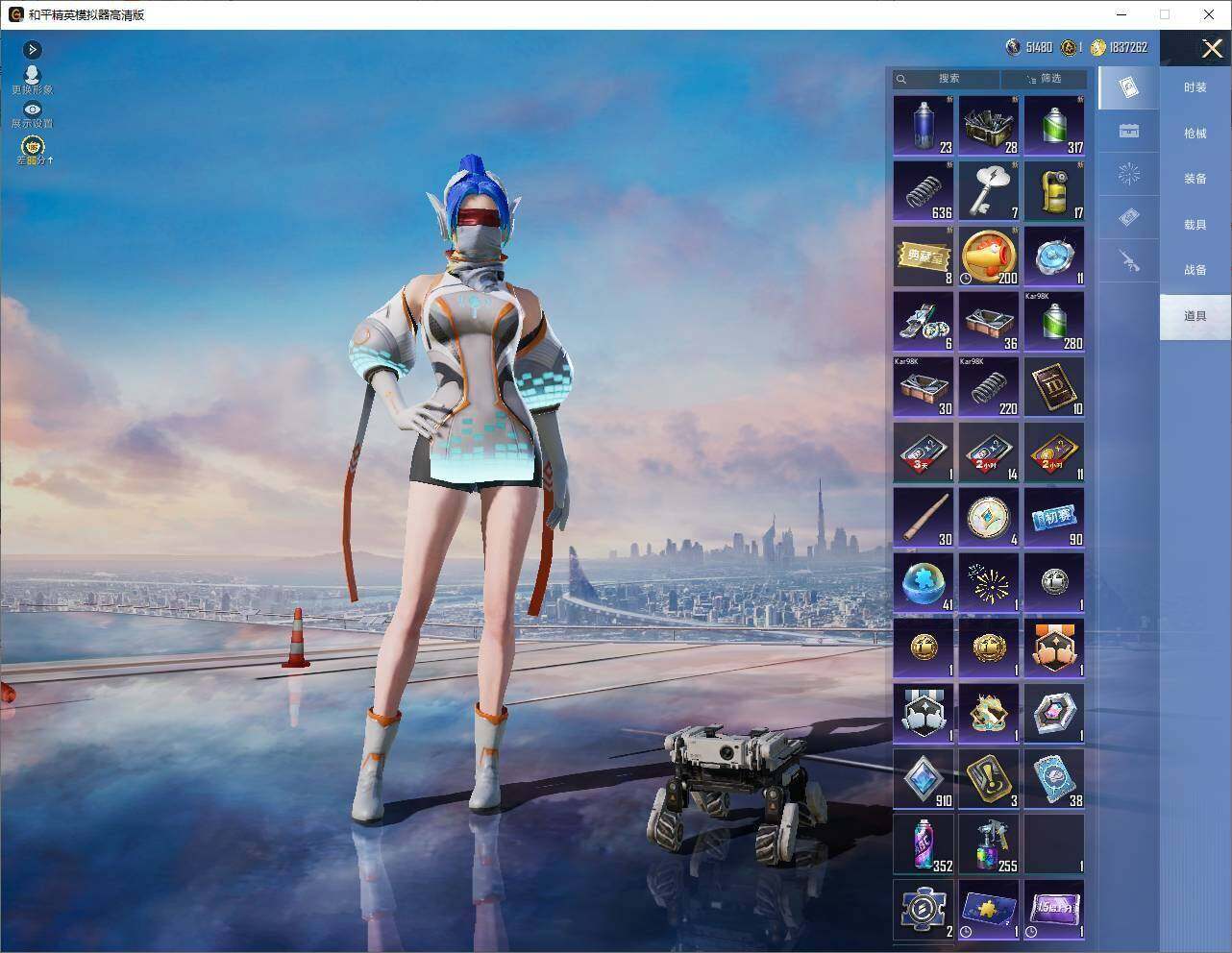Select the wooden stick item (30)
Viewport: 1232px width, 953px height.
pos(924,517)
